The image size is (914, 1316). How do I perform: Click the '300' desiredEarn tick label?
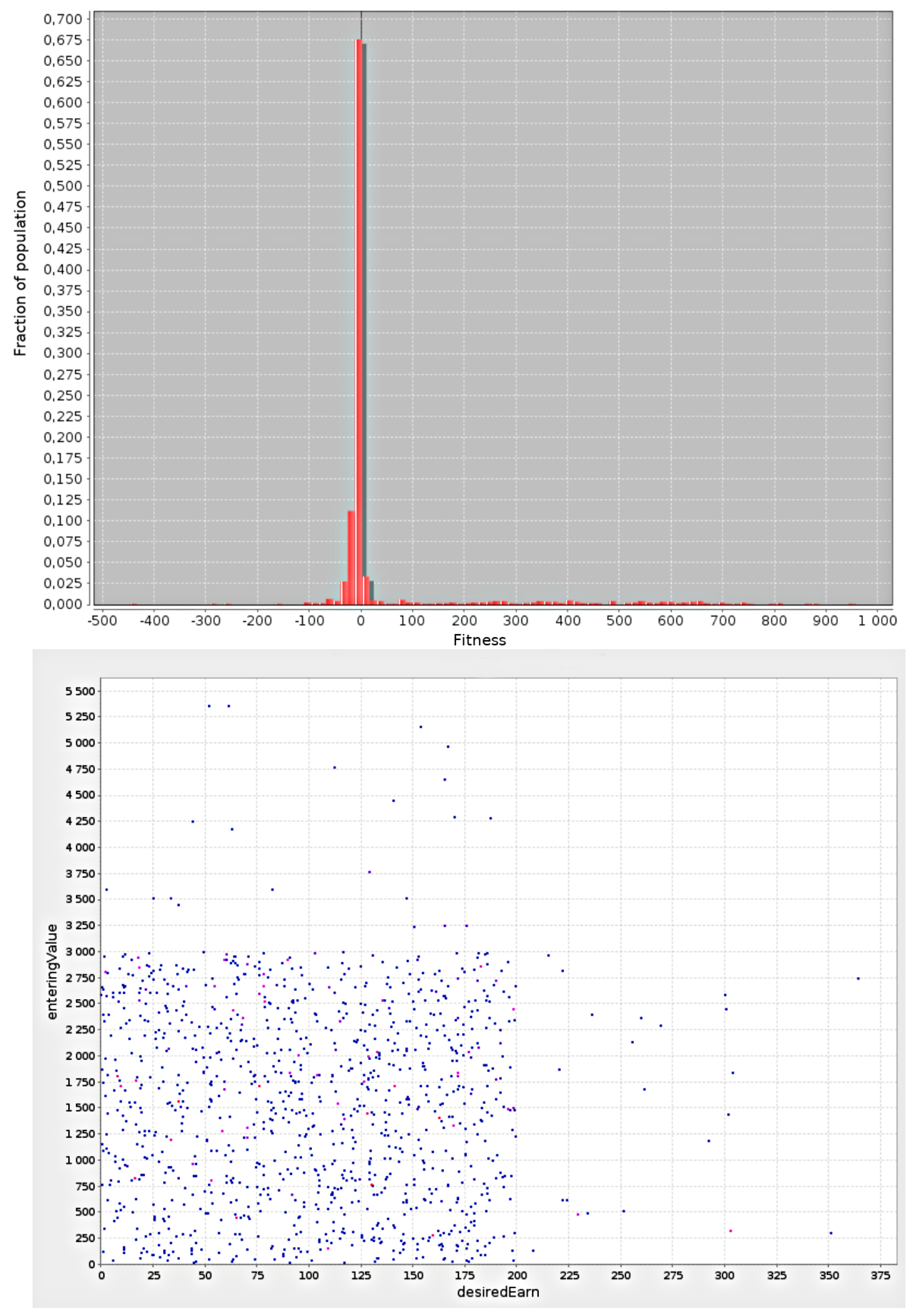point(725,1275)
